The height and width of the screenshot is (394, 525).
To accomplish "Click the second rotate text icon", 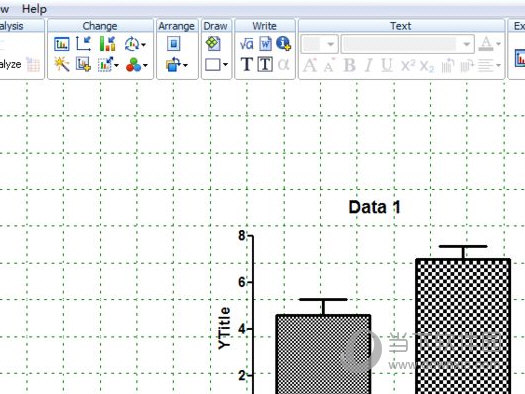I will (467, 66).
